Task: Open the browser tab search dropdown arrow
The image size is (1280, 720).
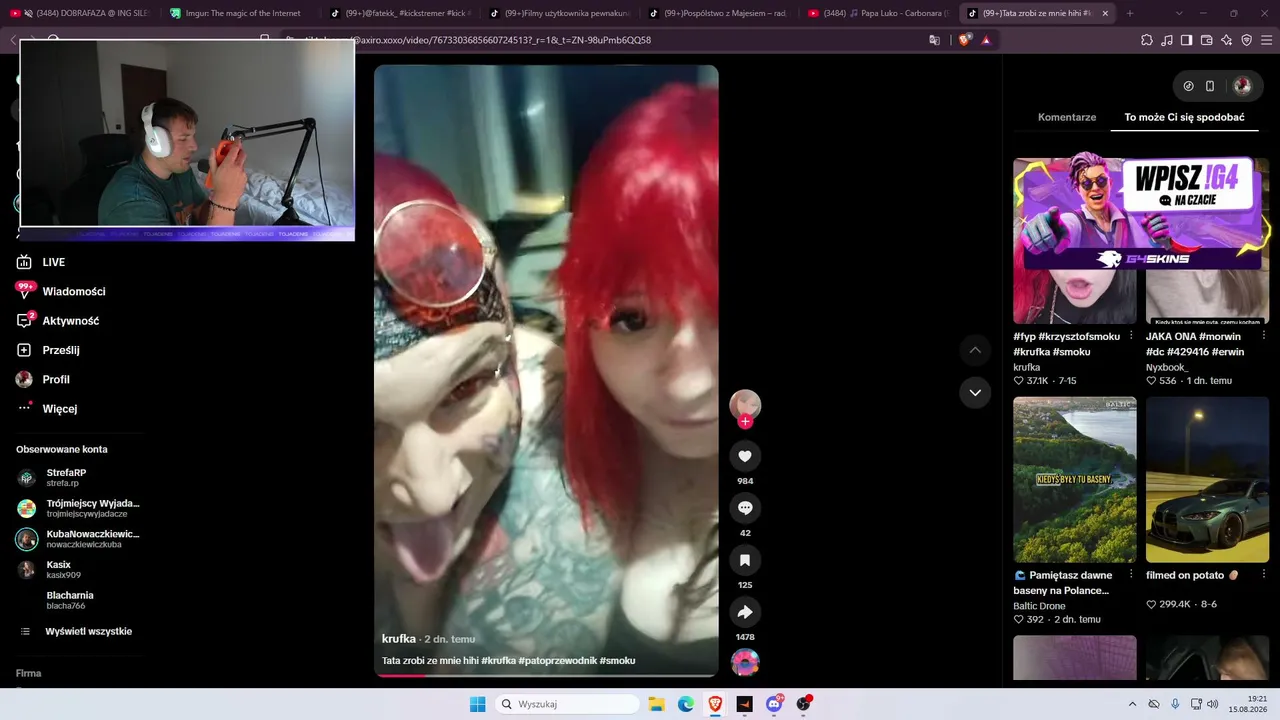Action: click(1179, 13)
